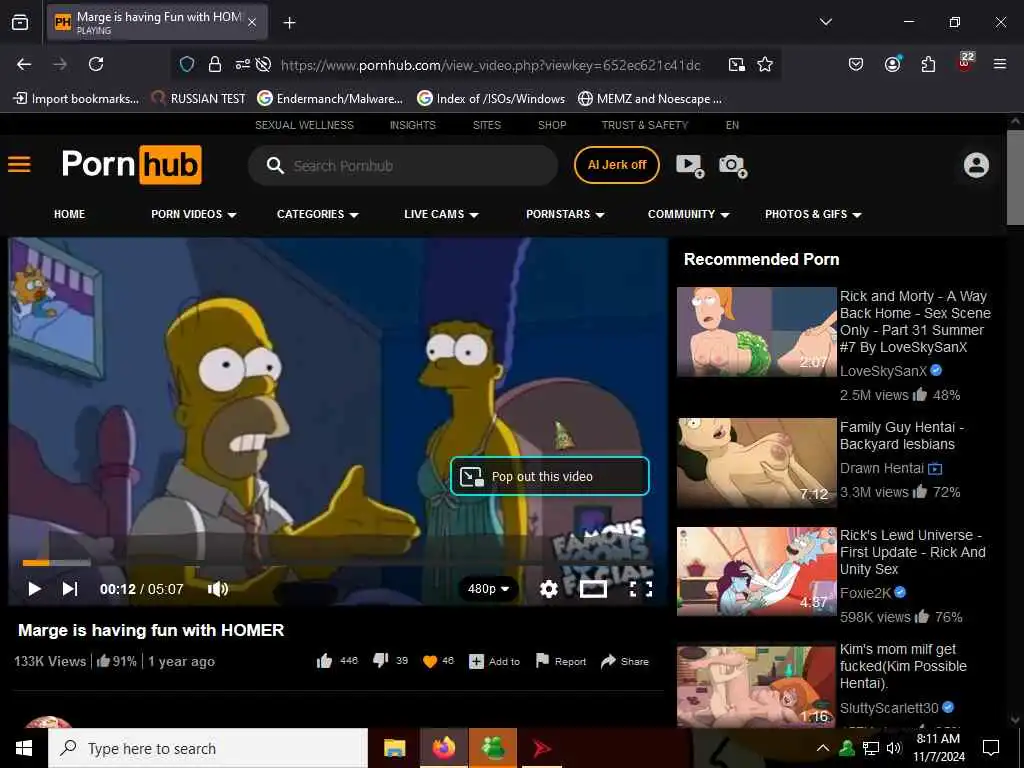Expand the COMMUNITY dropdown
Viewport: 1024px width, 768px height.
tap(688, 214)
